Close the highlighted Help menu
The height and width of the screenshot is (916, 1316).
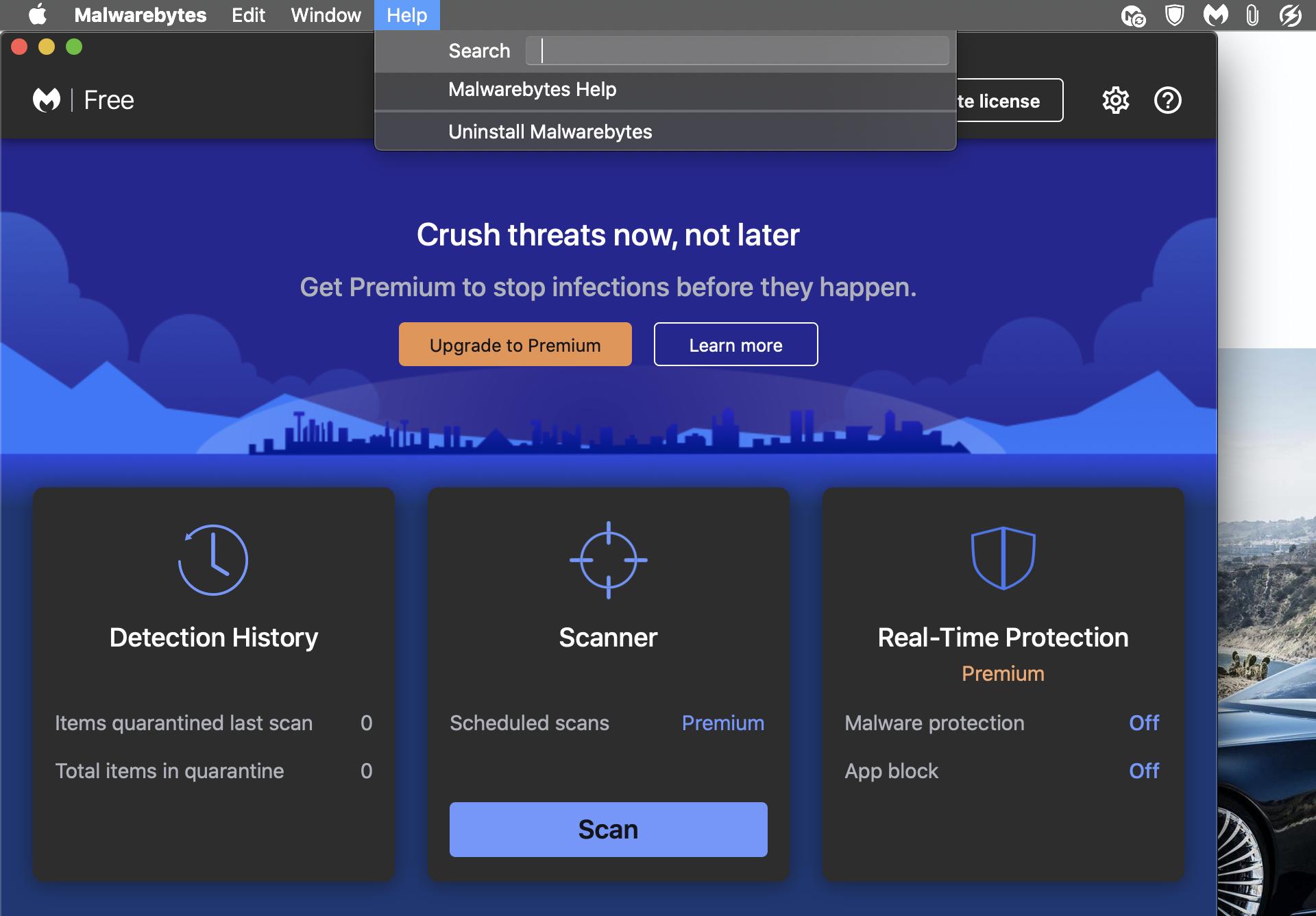pyautogui.click(x=406, y=14)
